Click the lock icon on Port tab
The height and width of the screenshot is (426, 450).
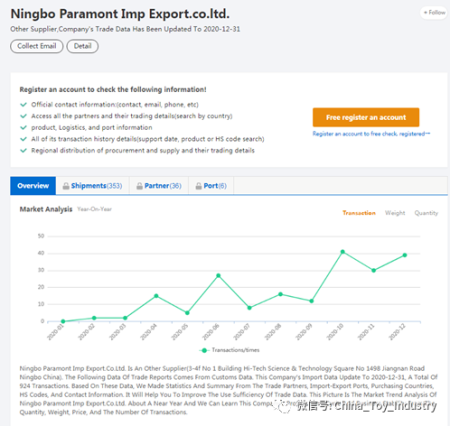click(198, 186)
